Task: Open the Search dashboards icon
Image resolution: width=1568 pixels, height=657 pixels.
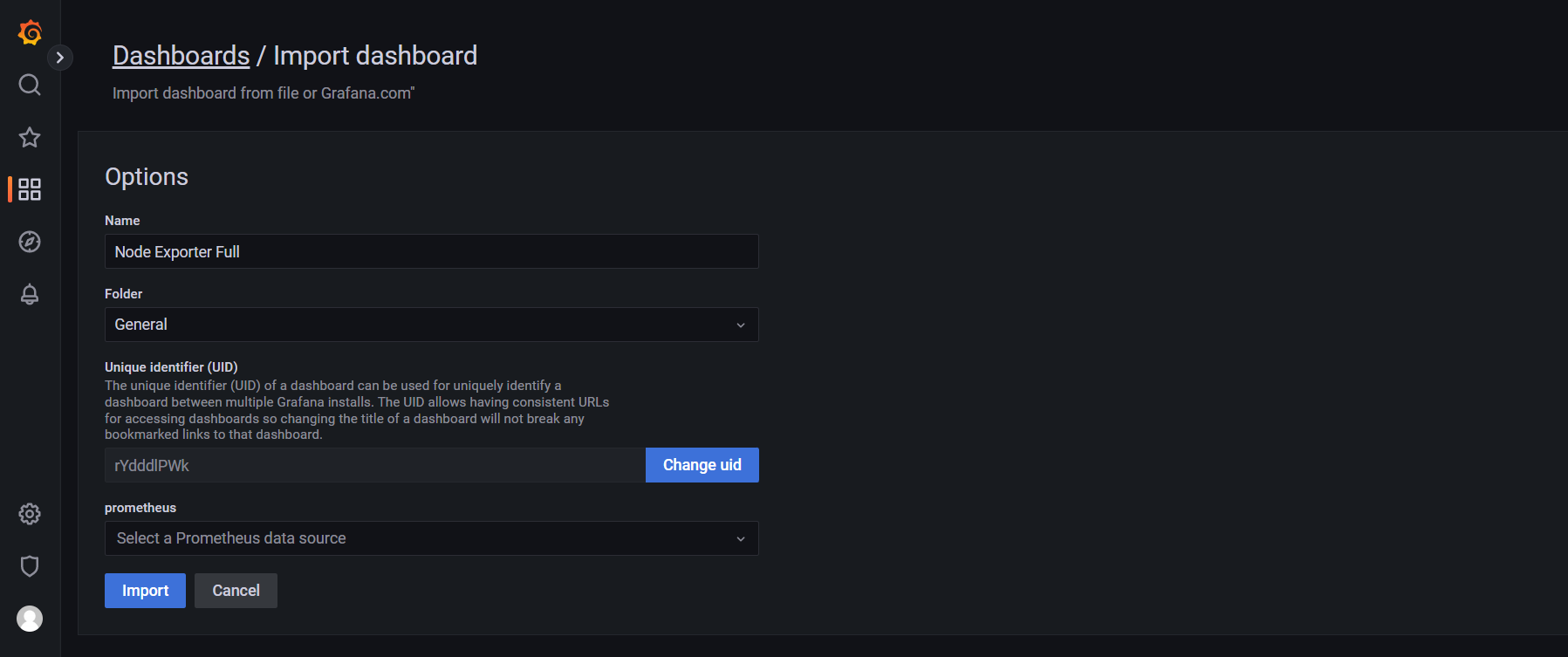Action: coord(30,85)
